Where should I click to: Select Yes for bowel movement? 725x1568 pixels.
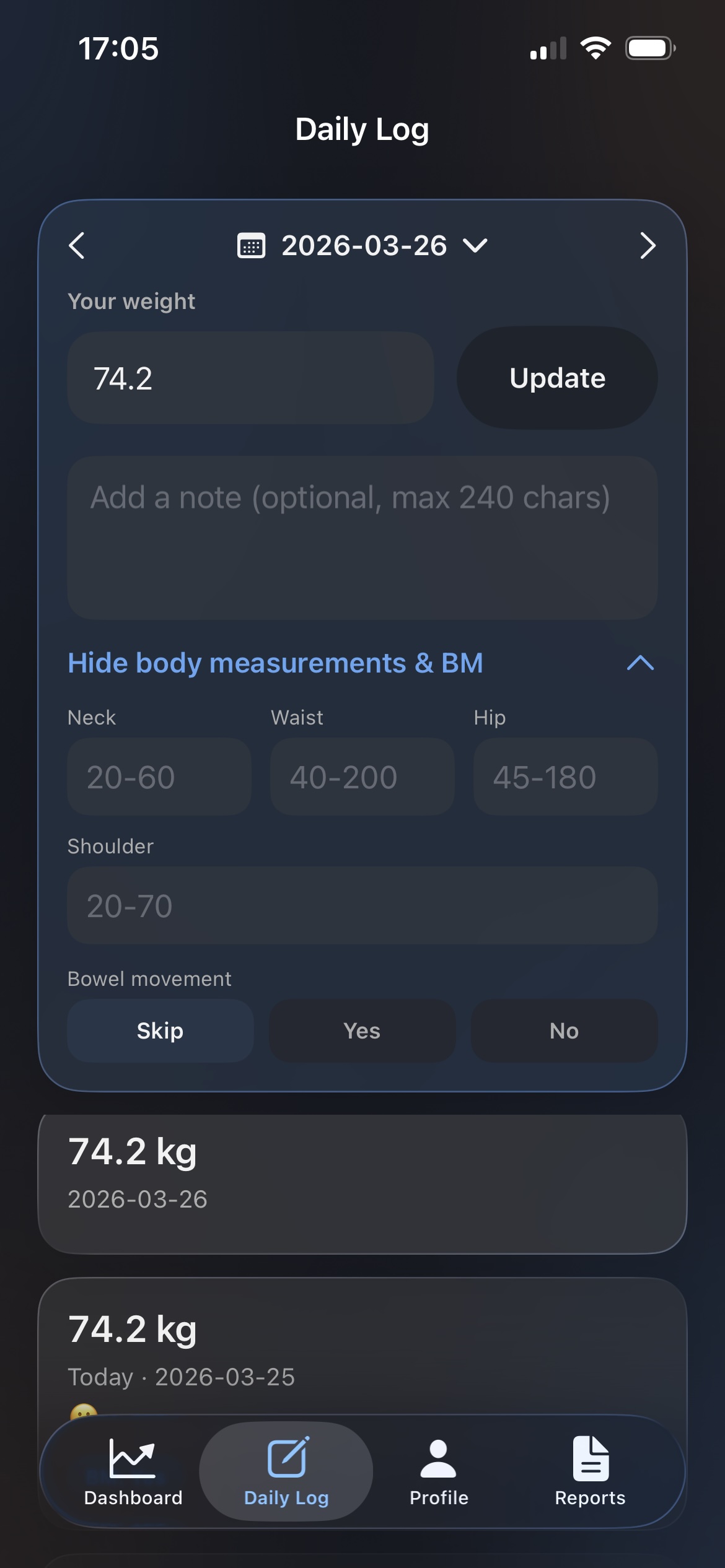point(362,1030)
